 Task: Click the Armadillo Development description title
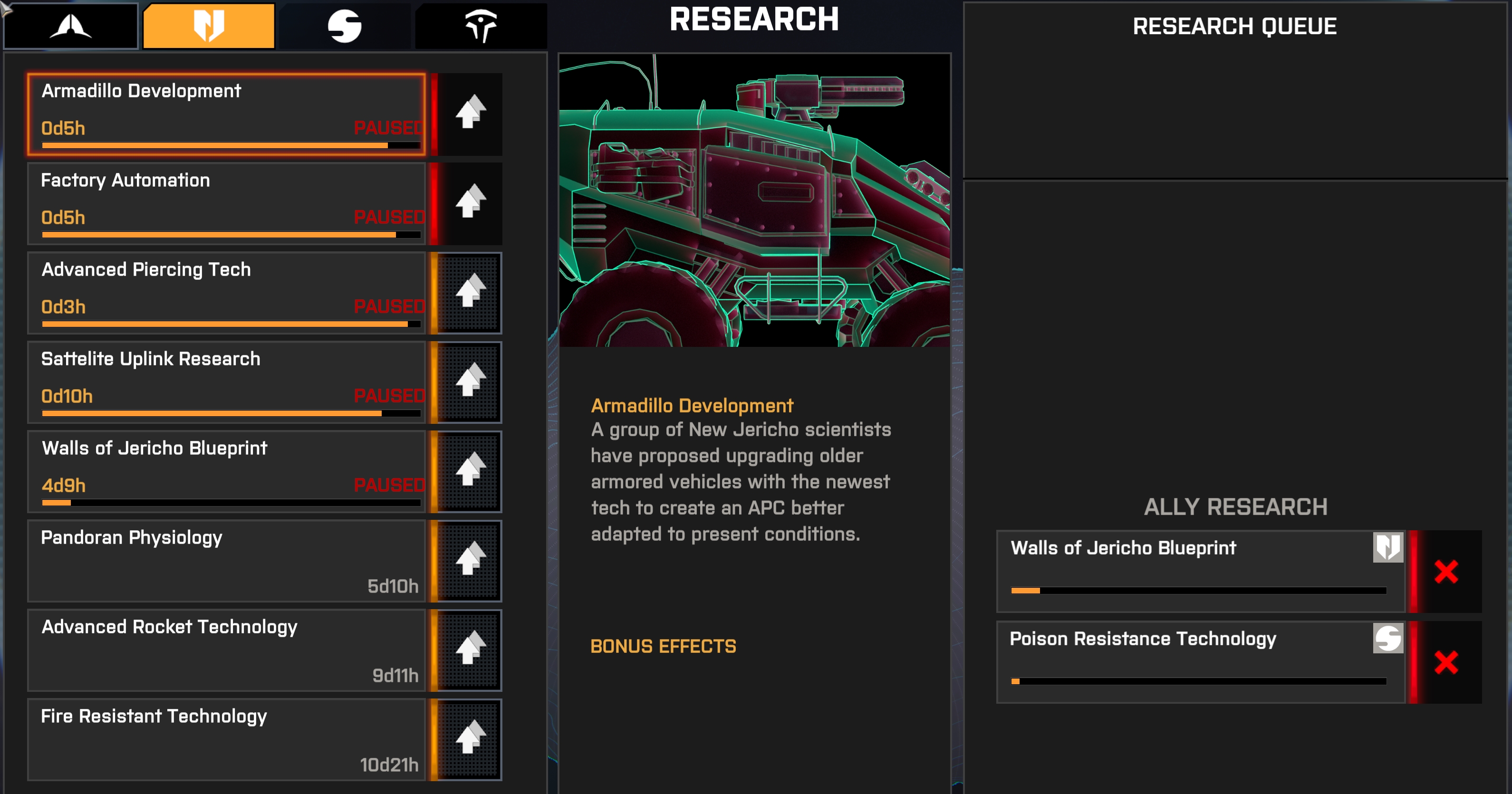tap(692, 405)
